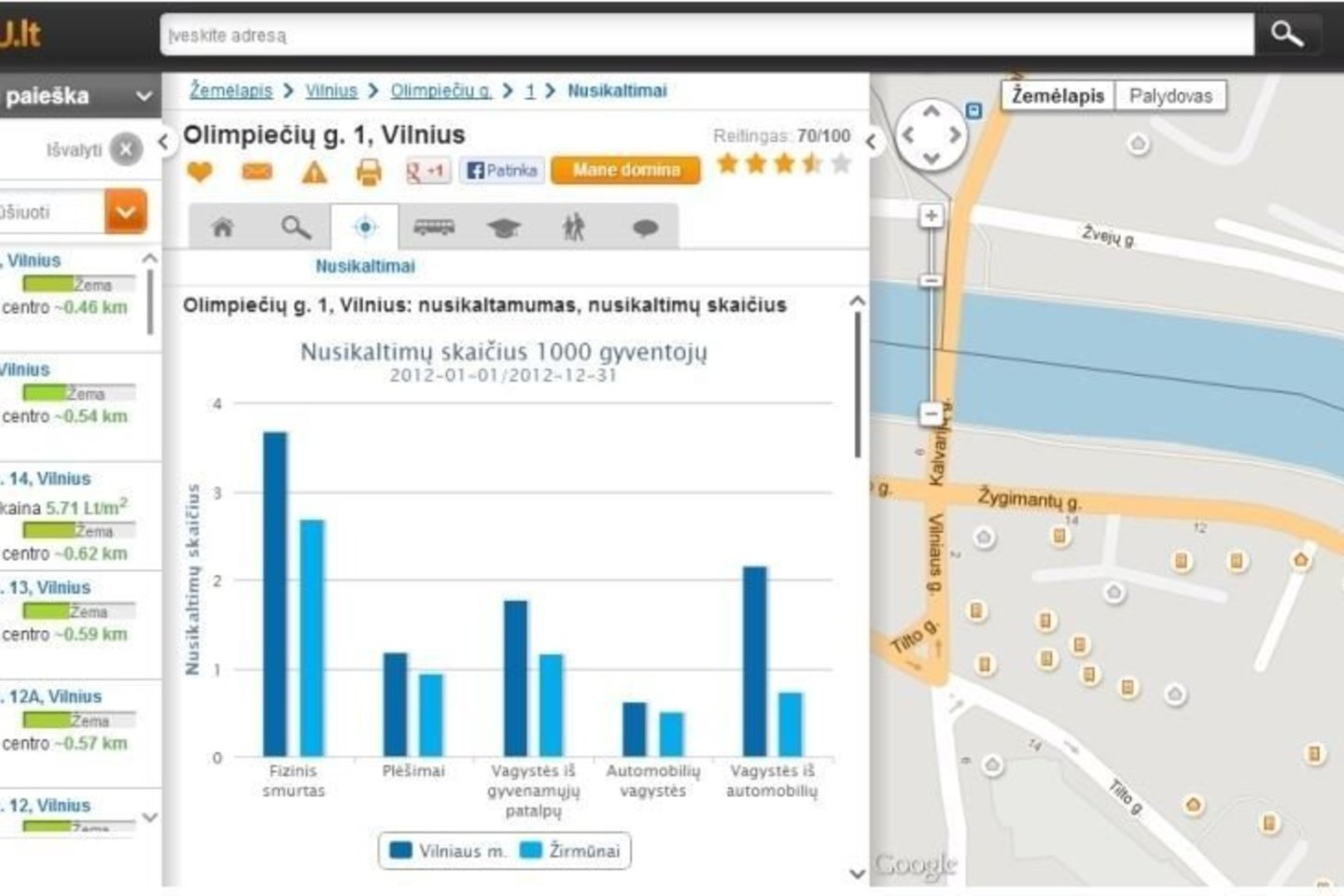Report a problem with warning triangle icon
Viewport: 1344px width, 896px height.
pos(314,173)
